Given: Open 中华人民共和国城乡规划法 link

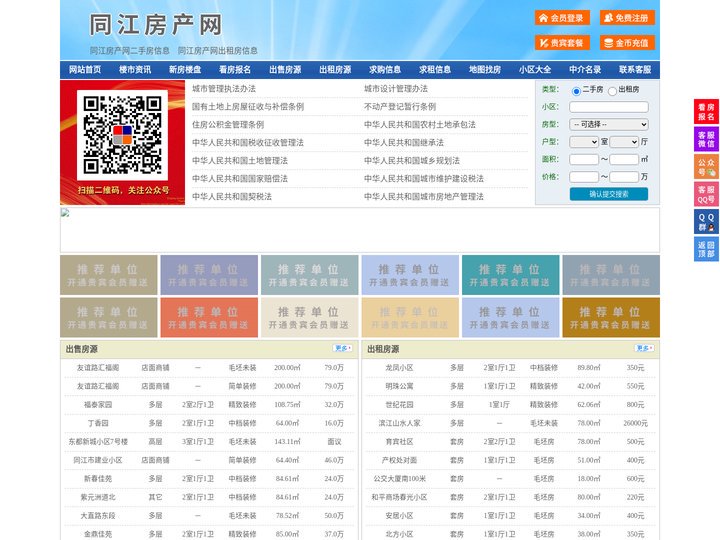Looking at the screenshot, I should pyautogui.click(x=412, y=160).
